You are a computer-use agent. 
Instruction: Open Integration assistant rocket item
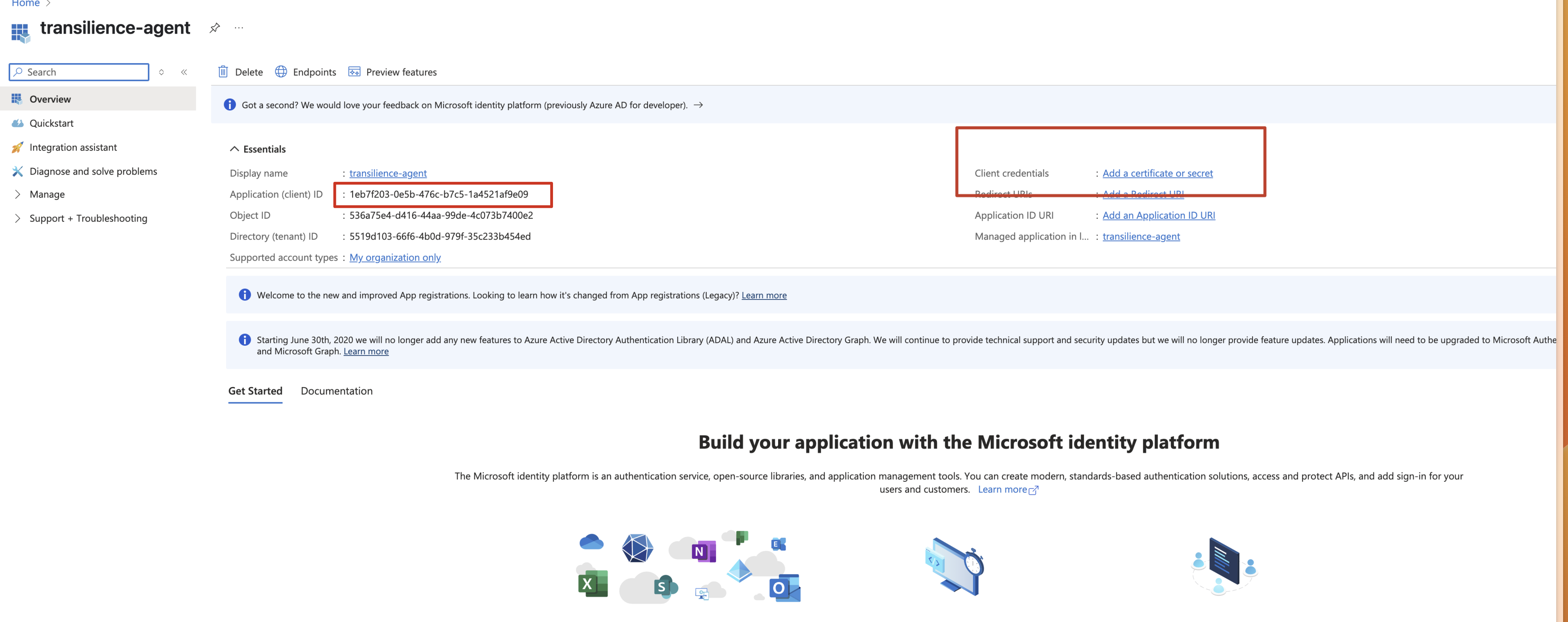click(x=73, y=147)
